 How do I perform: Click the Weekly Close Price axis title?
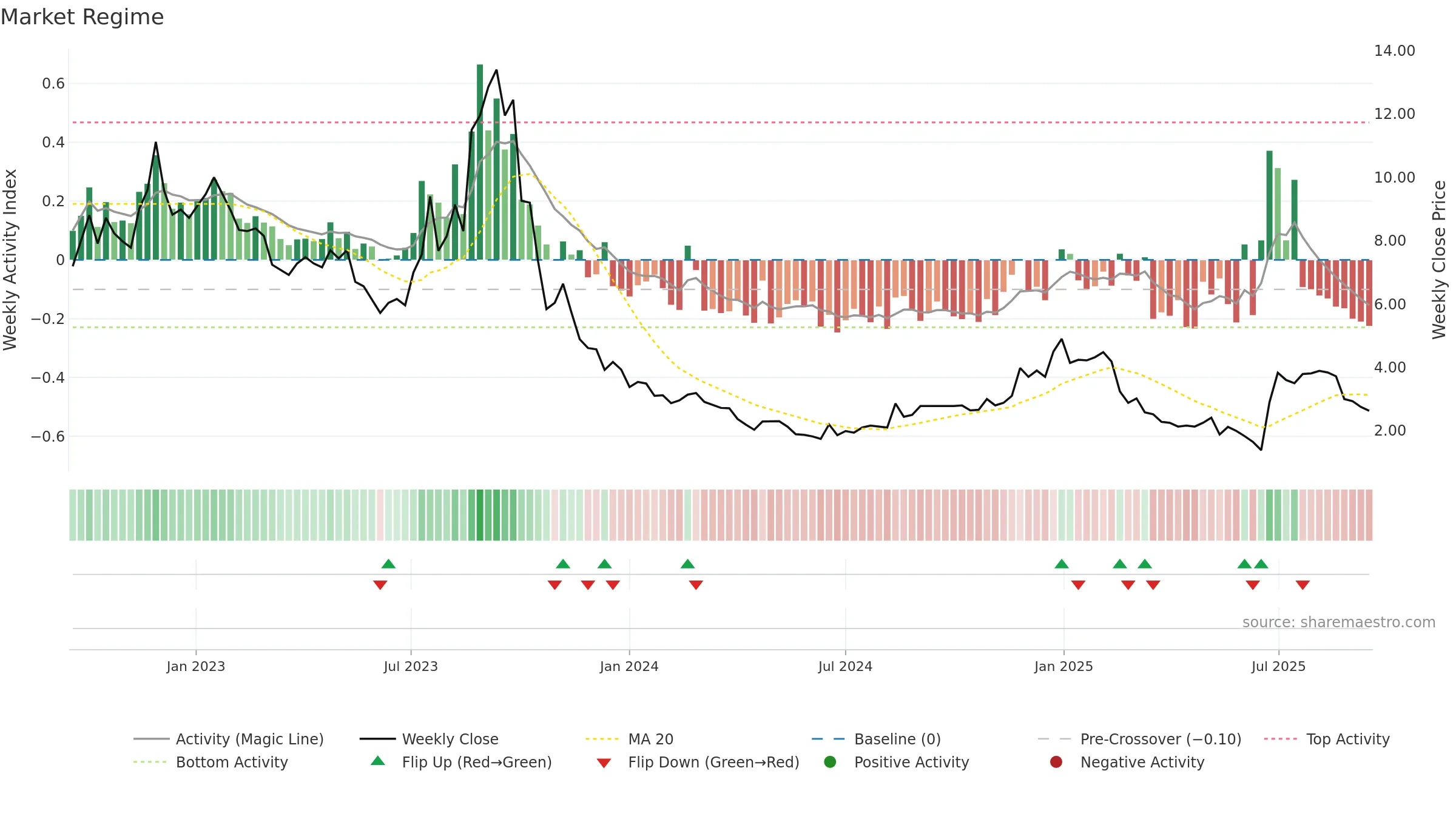(x=1439, y=260)
